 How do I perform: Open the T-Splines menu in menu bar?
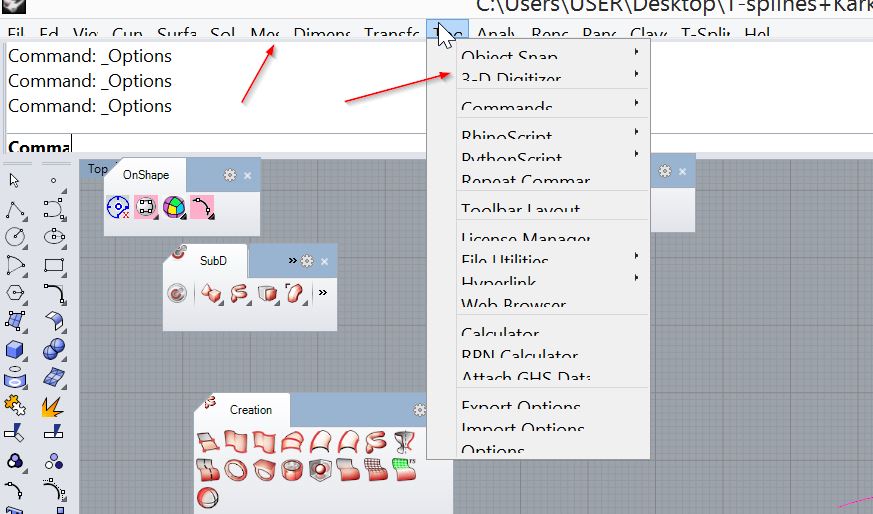(705, 32)
